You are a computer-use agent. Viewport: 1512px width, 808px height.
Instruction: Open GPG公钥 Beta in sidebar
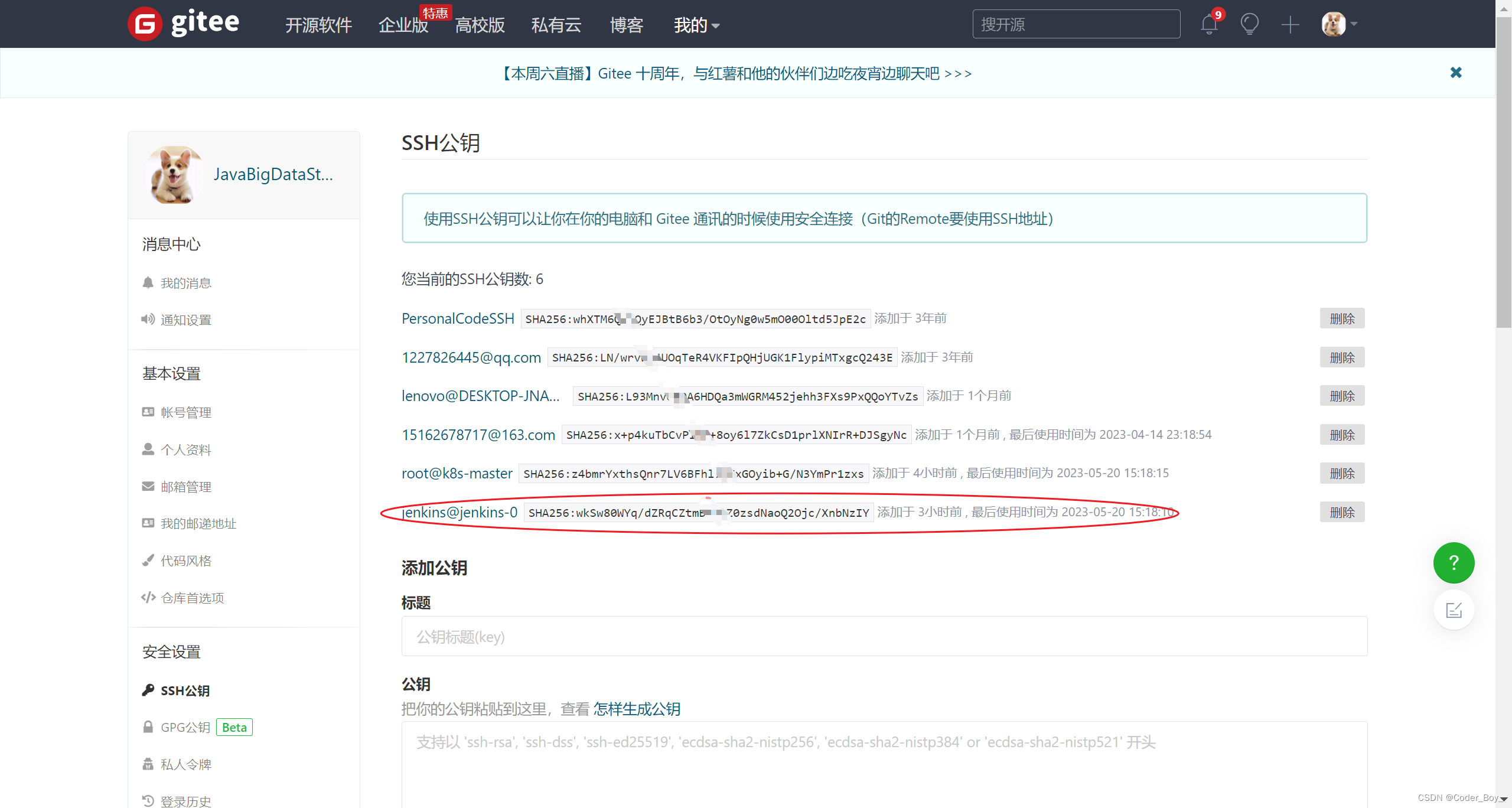[x=197, y=727]
